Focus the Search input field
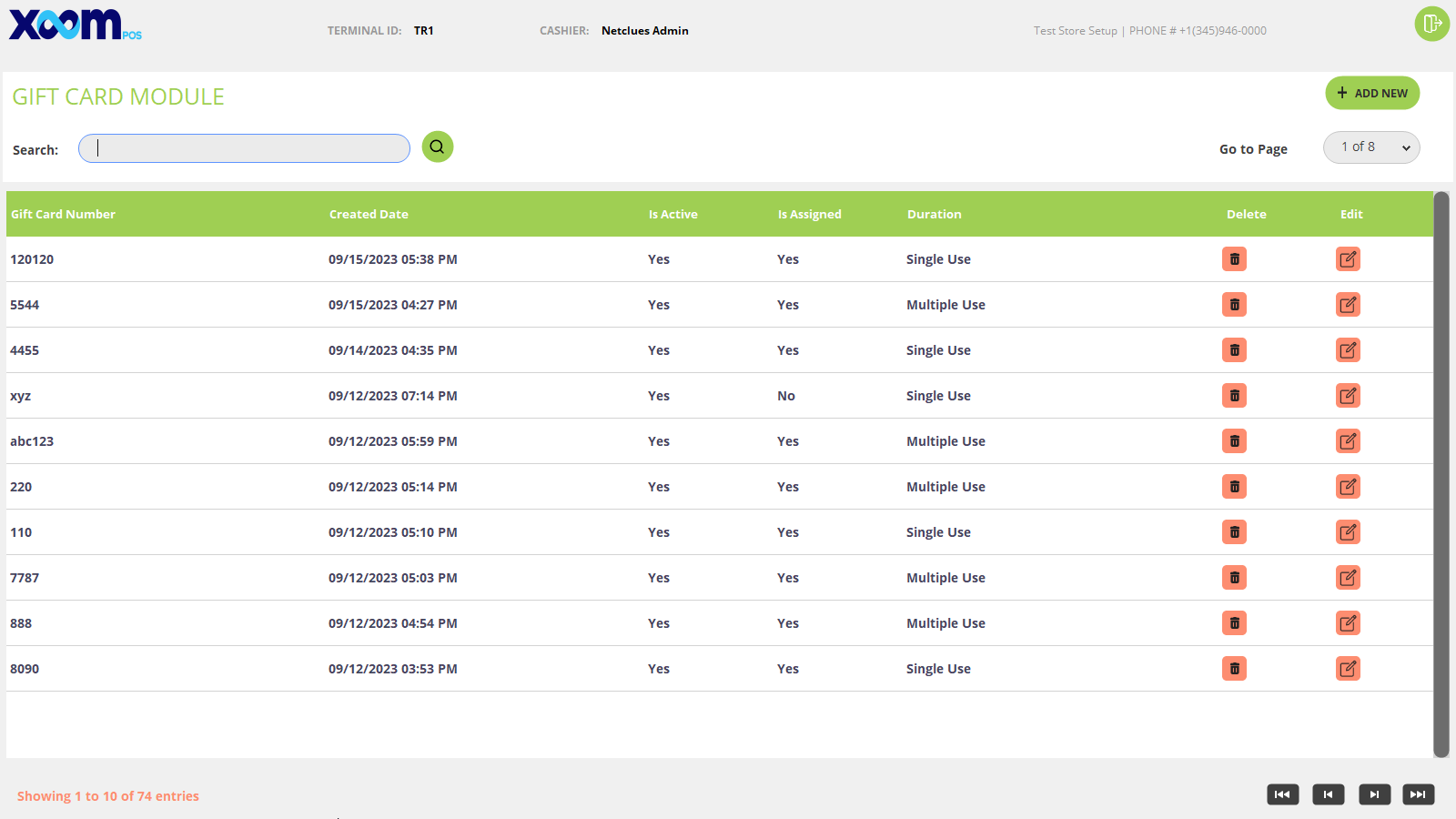Viewport: 1456px width, 819px height. [244, 148]
